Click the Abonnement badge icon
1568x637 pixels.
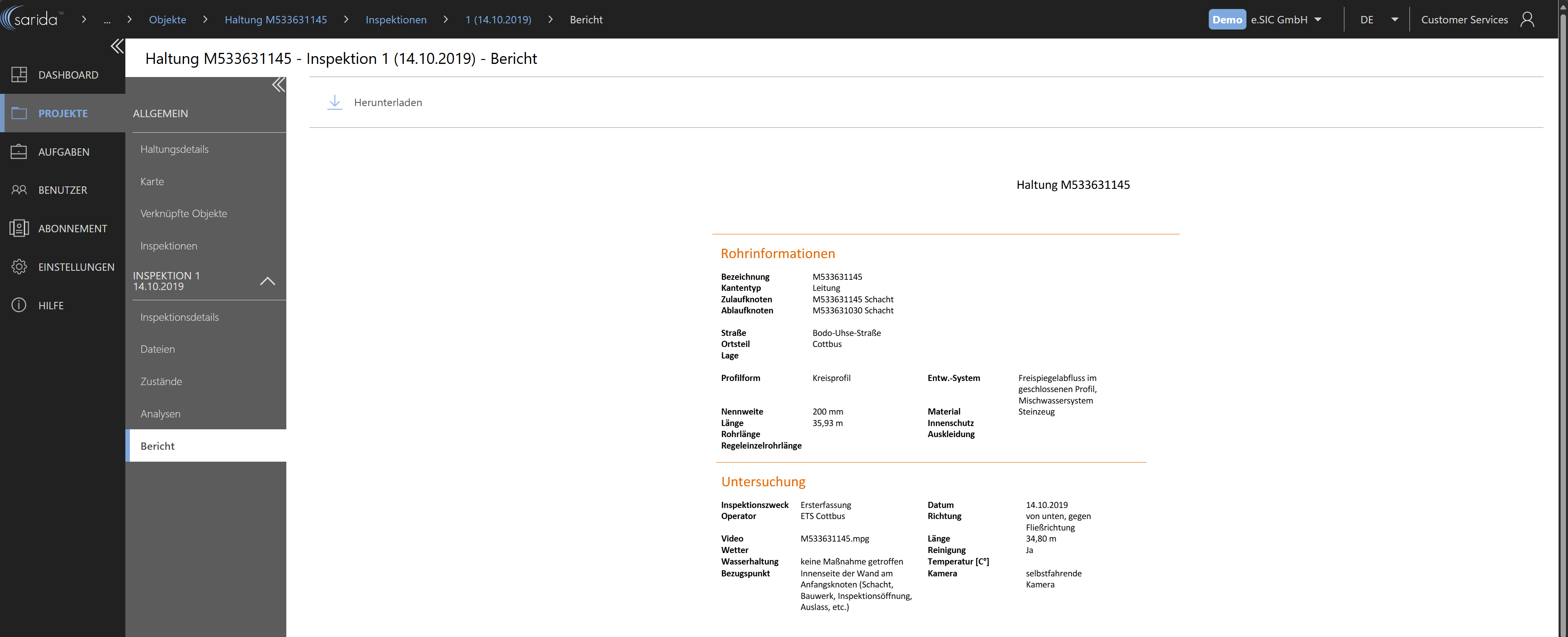pos(19,228)
